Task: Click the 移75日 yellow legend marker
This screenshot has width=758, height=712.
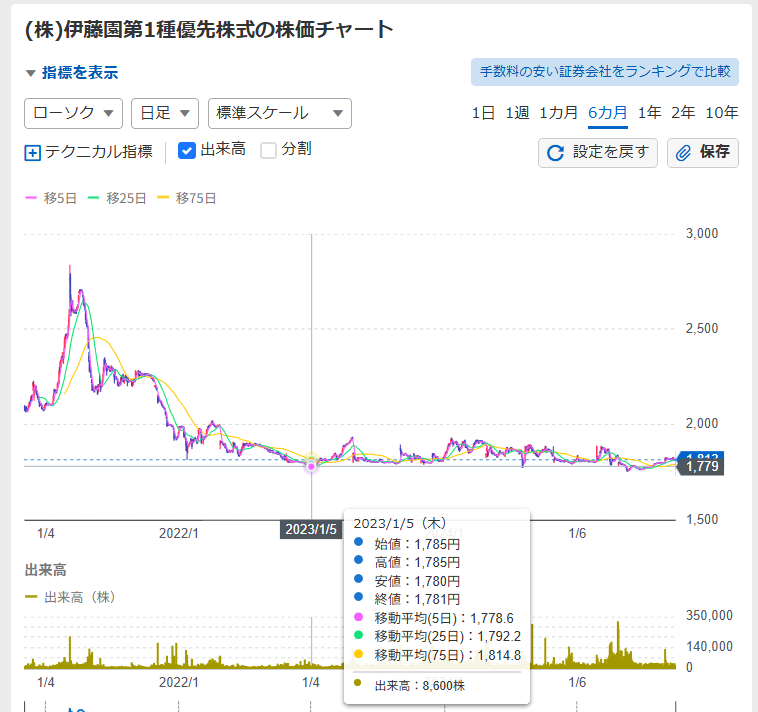Action: [163, 198]
